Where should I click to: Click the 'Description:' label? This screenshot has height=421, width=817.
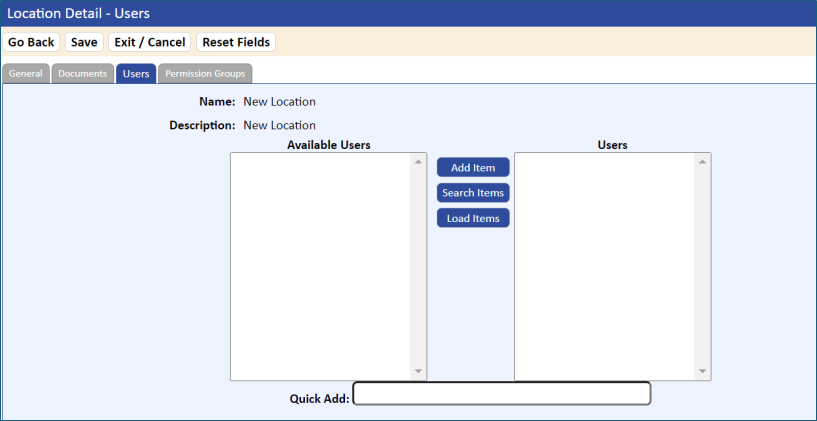pyautogui.click(x=203, y=126)
